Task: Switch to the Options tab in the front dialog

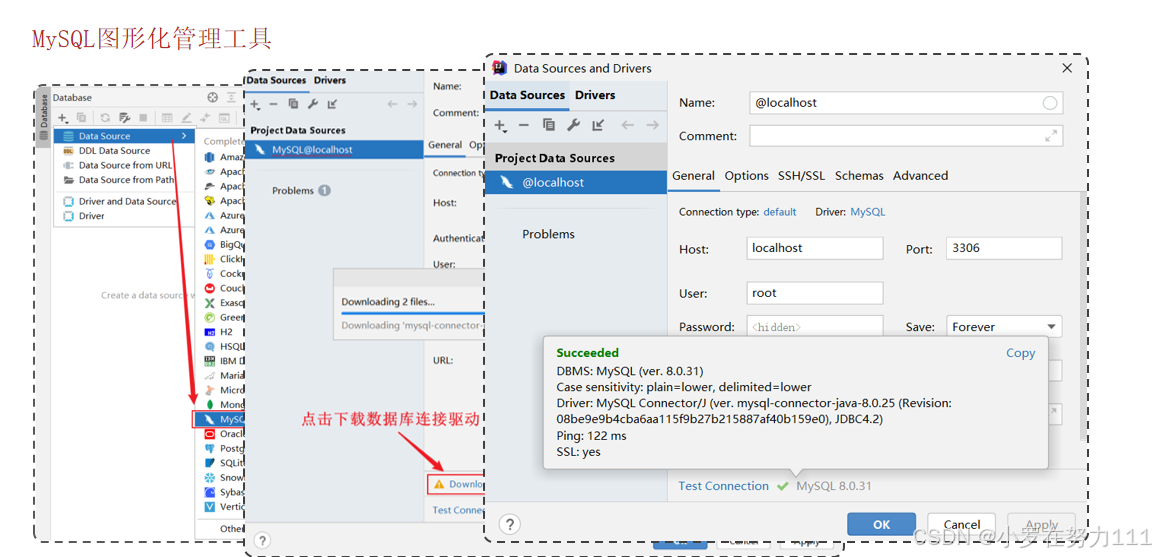Action: click(x=747, y=175)
